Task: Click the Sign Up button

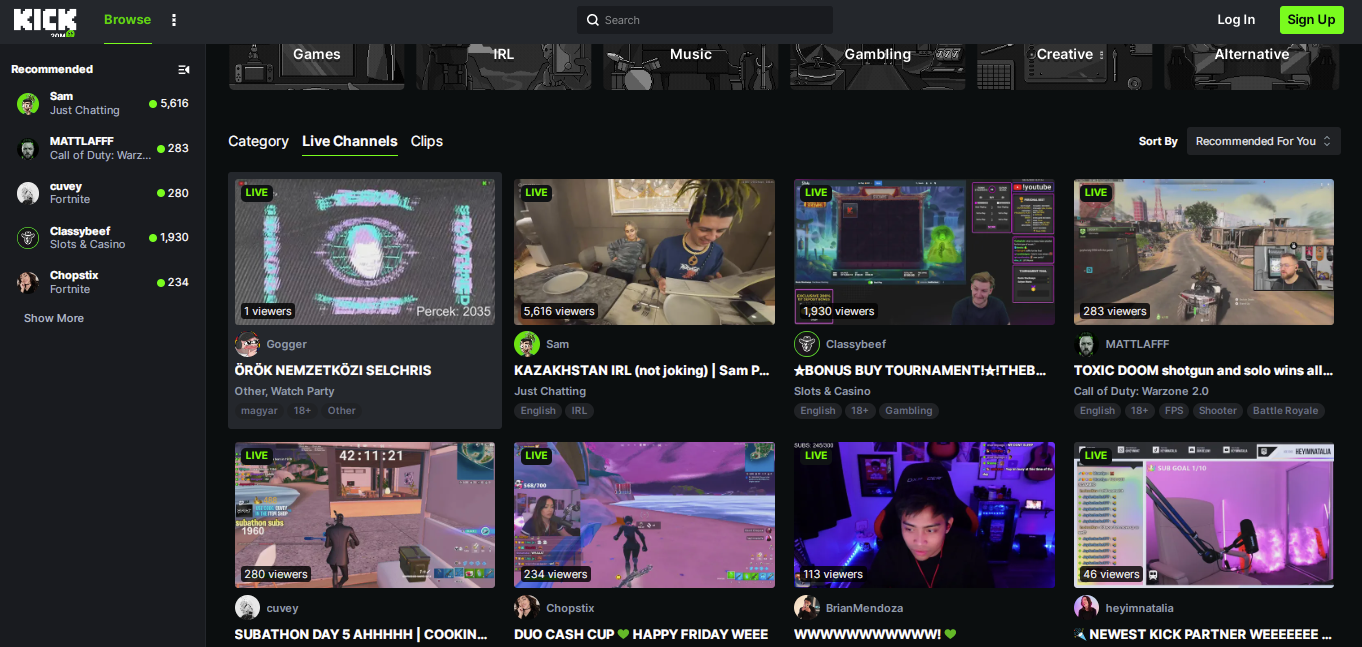Action: pos(1311,20)
